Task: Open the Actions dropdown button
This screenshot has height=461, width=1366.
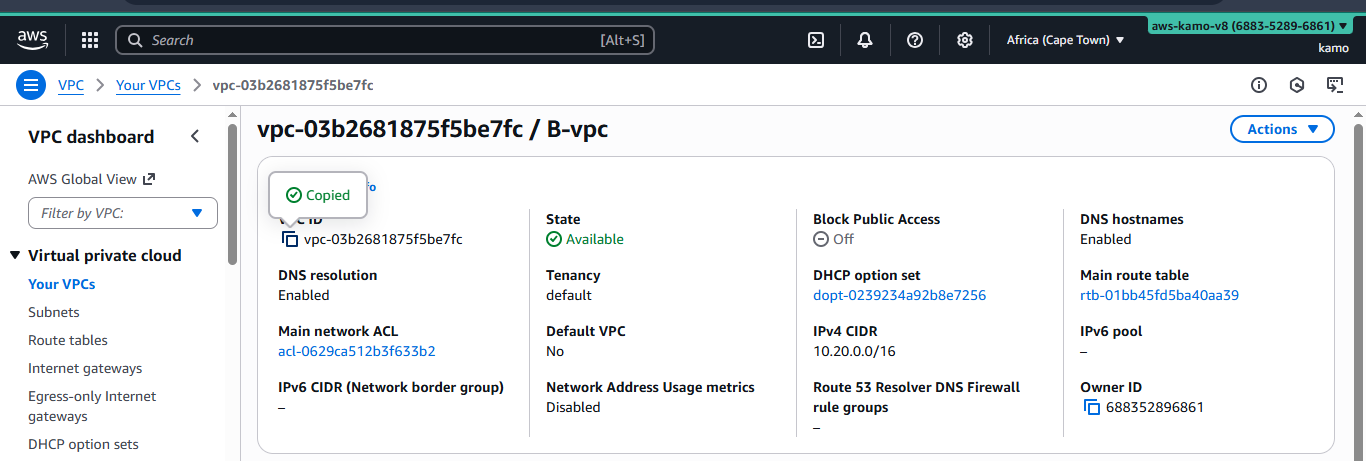Action: pos(1283,129)
